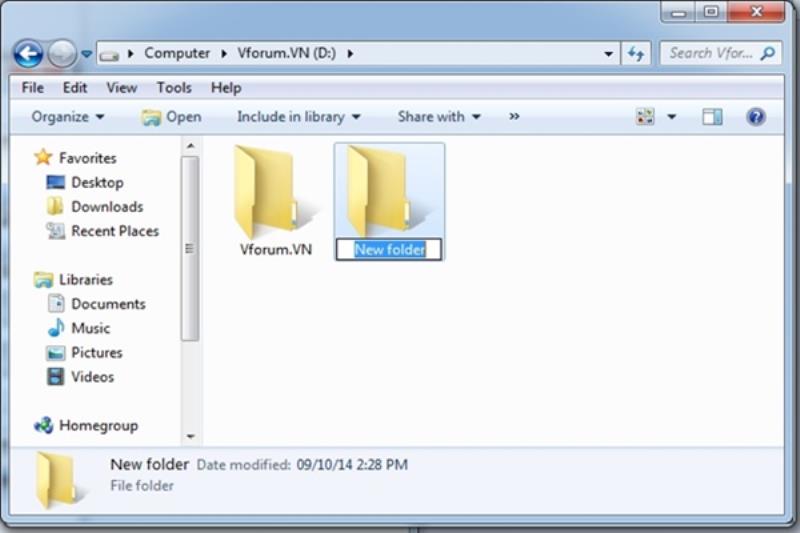Click the Libraries icon in sidebar
Image resolution: width=800 pixels, height=533 pixels.
pyautogui.click(x=43, y=280)
